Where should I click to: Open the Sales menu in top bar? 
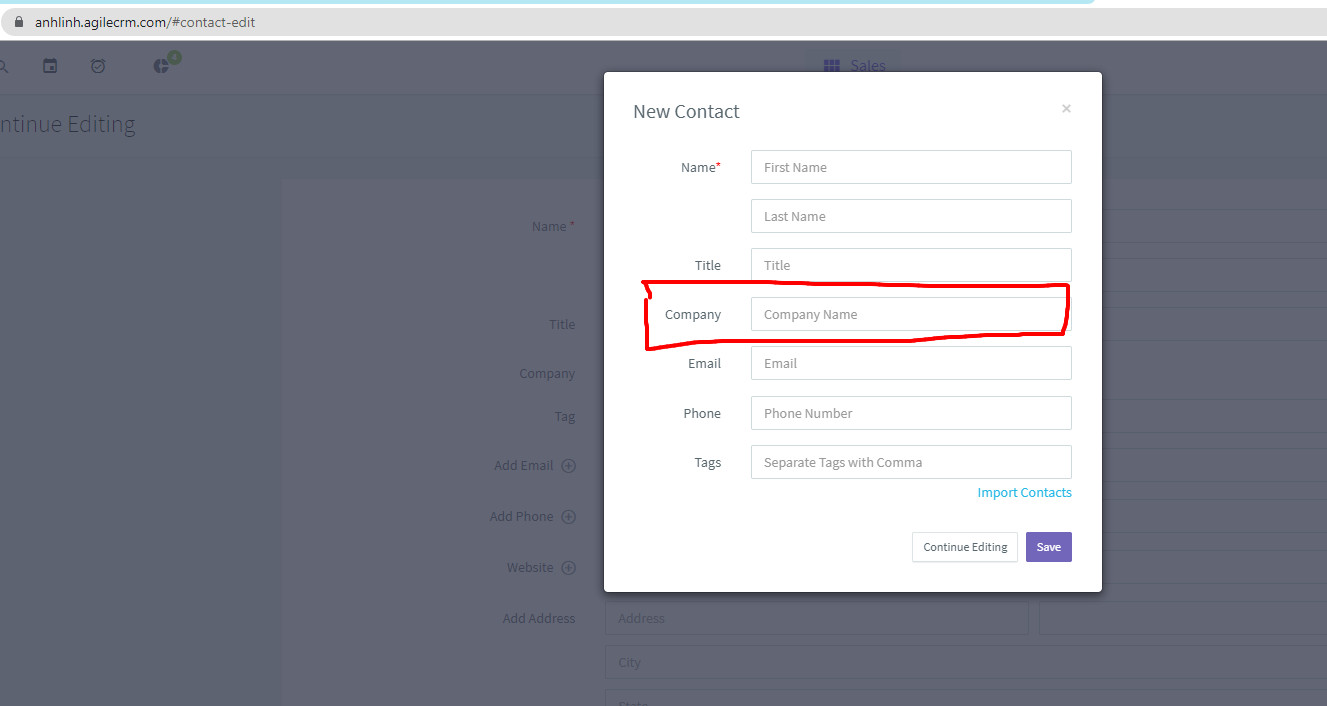[x=855, y=65]
